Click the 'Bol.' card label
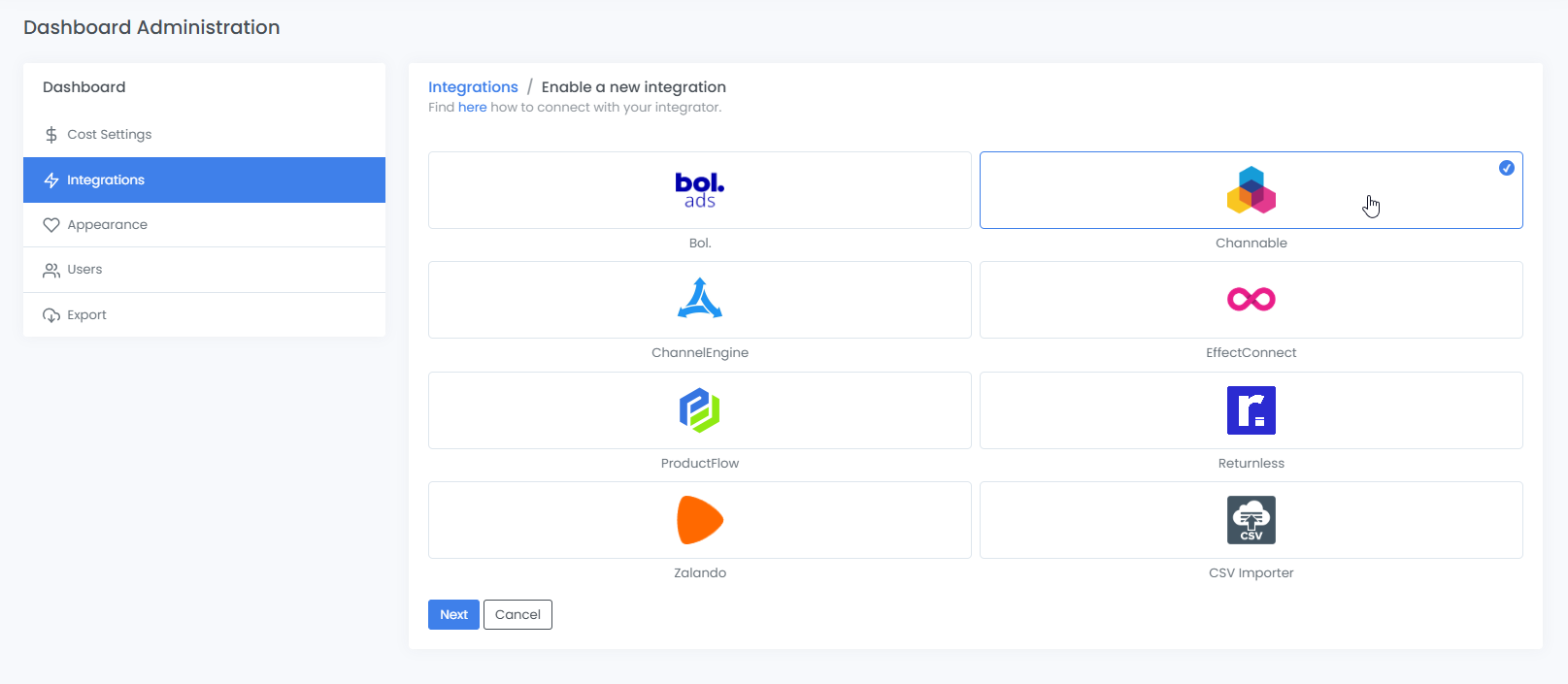 [x=700, y=244]
